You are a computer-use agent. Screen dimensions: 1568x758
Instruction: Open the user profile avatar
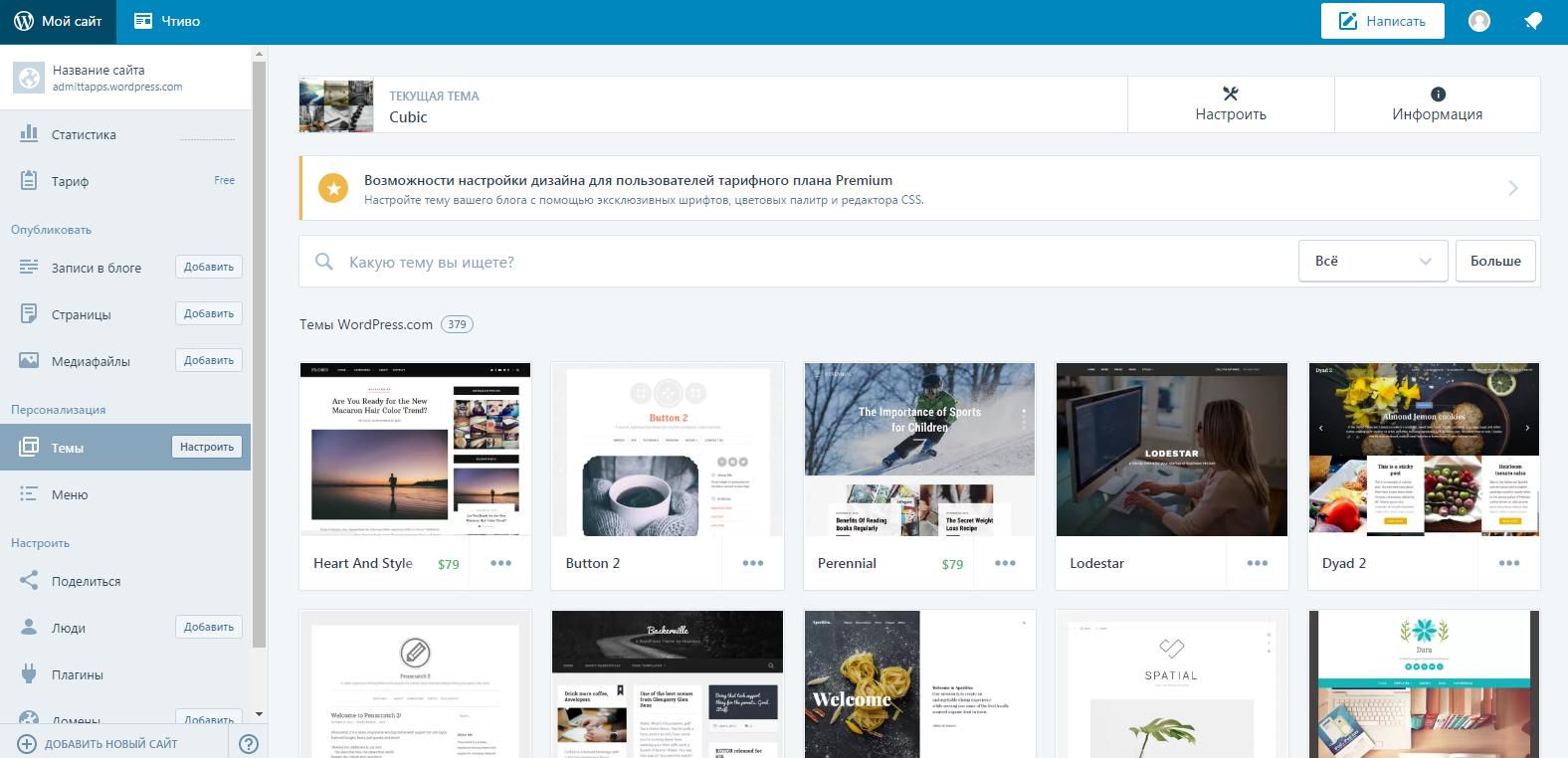1479,21
